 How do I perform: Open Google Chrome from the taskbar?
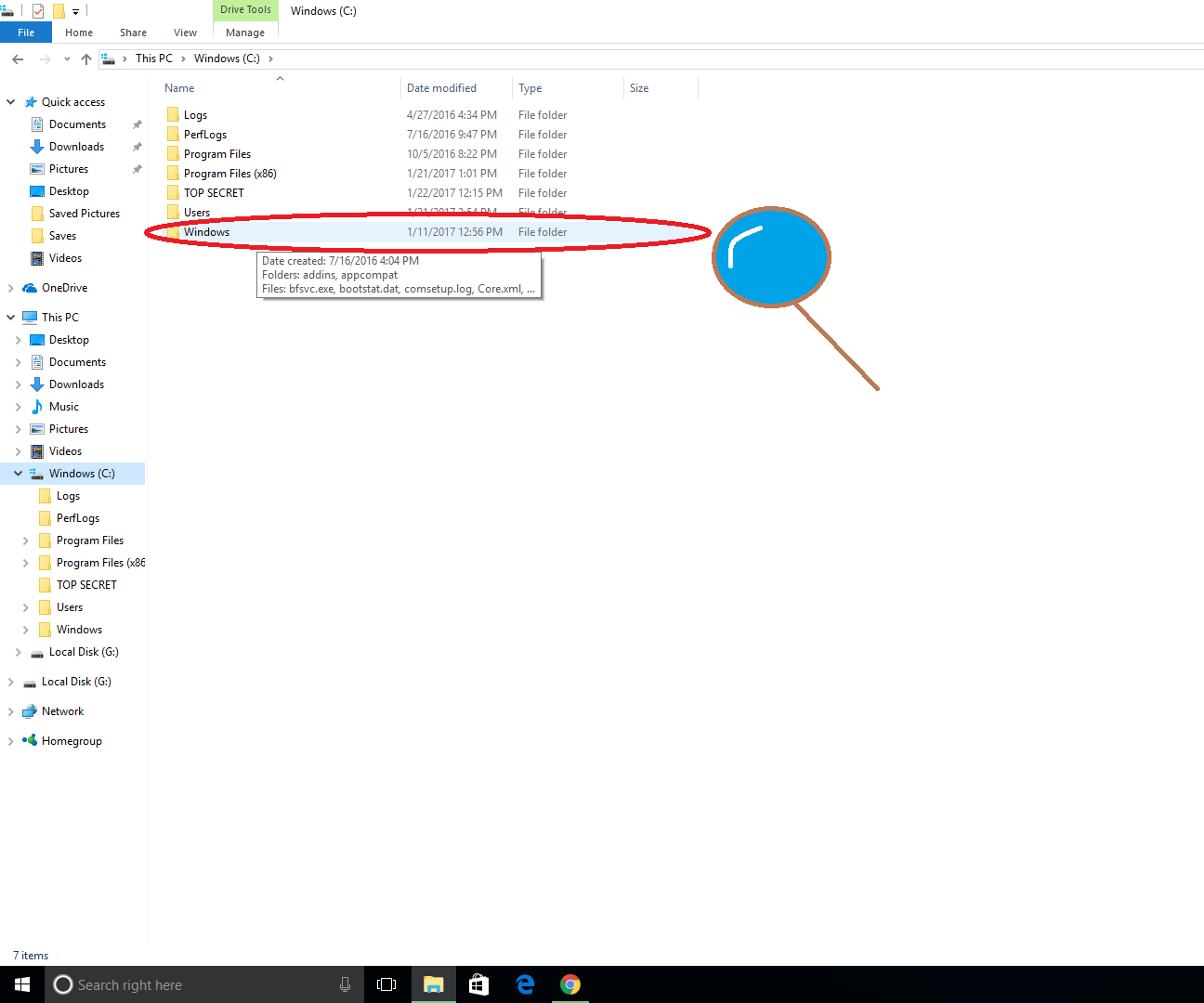(569, 984)
